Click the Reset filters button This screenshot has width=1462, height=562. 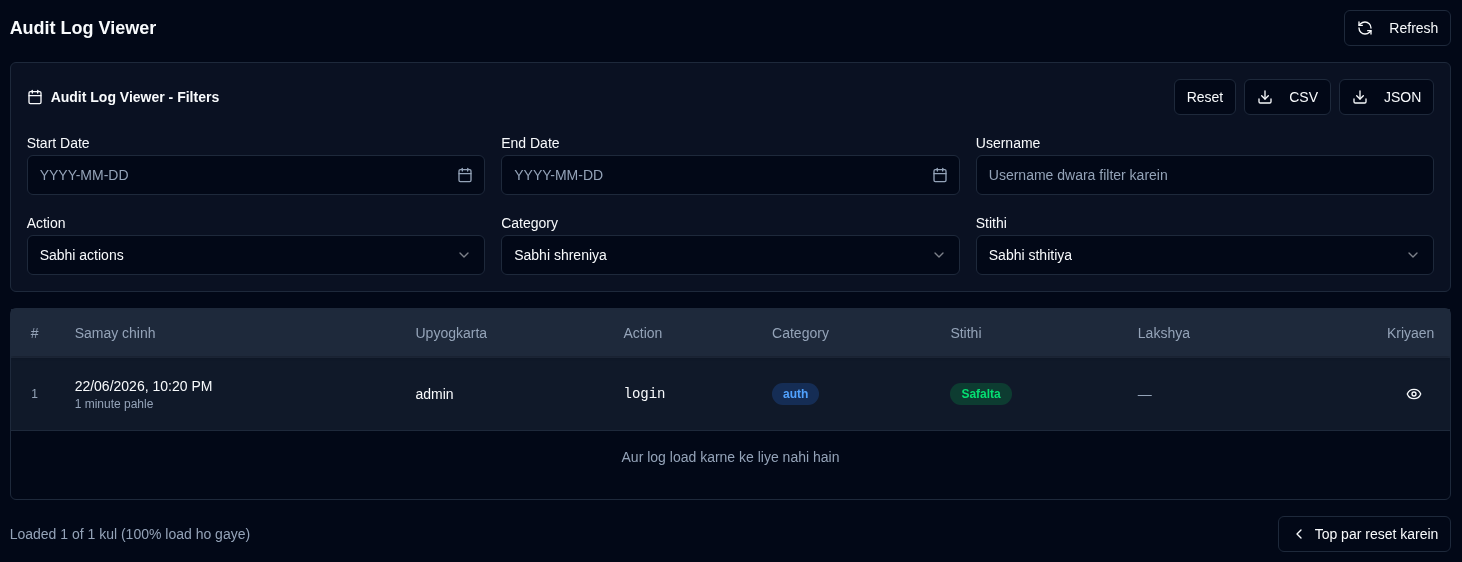(x=1205, y=97)
